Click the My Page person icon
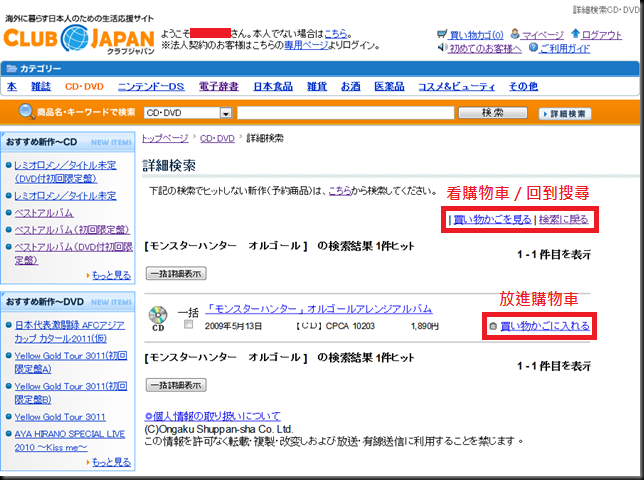This screenshot has width=644, height=480. pos(515,34)
